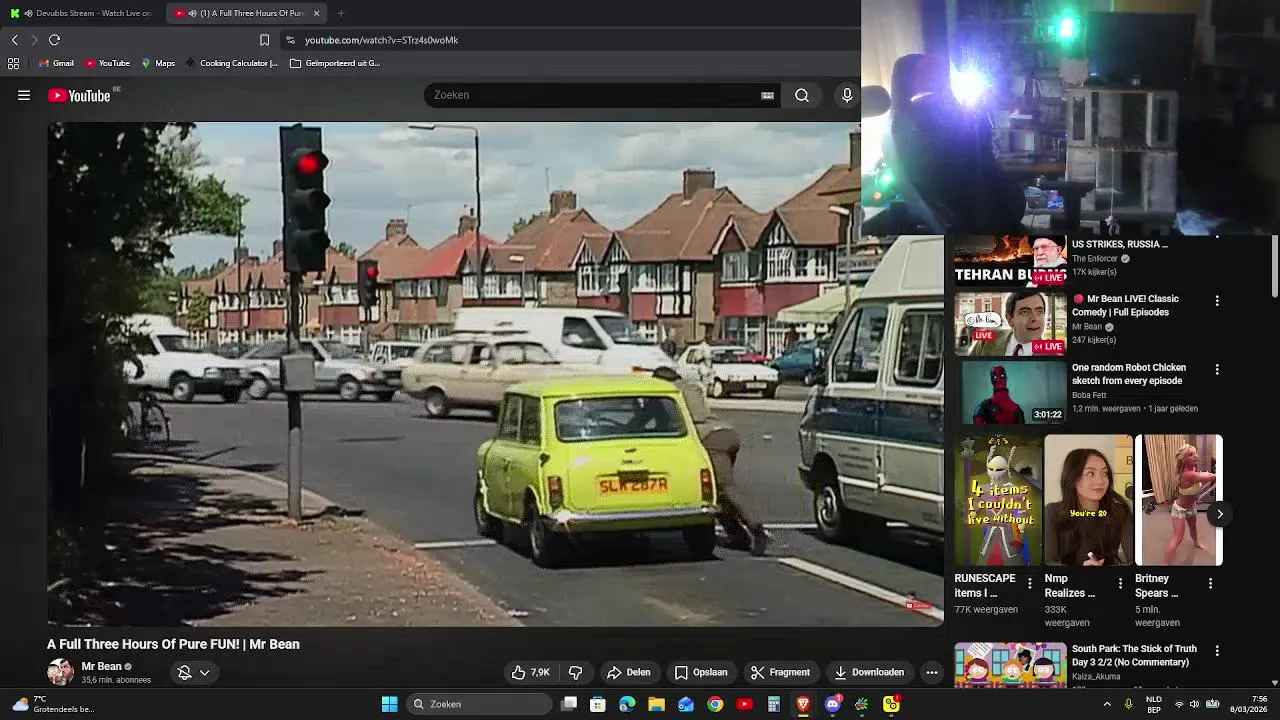Open options for Mr Bean LIVE video
The width and height of the screenshot is (1280, 720).
pos(1217,300)
